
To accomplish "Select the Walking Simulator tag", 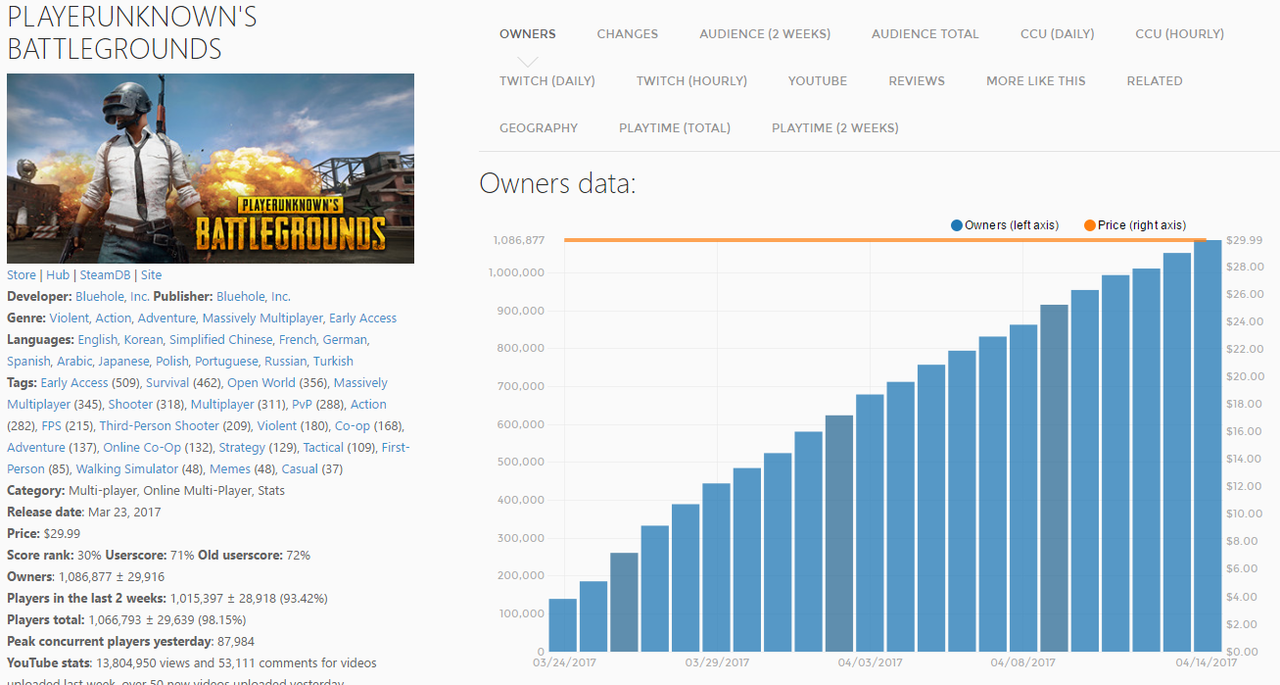I will pyautogui.click(x=127, y=469).
